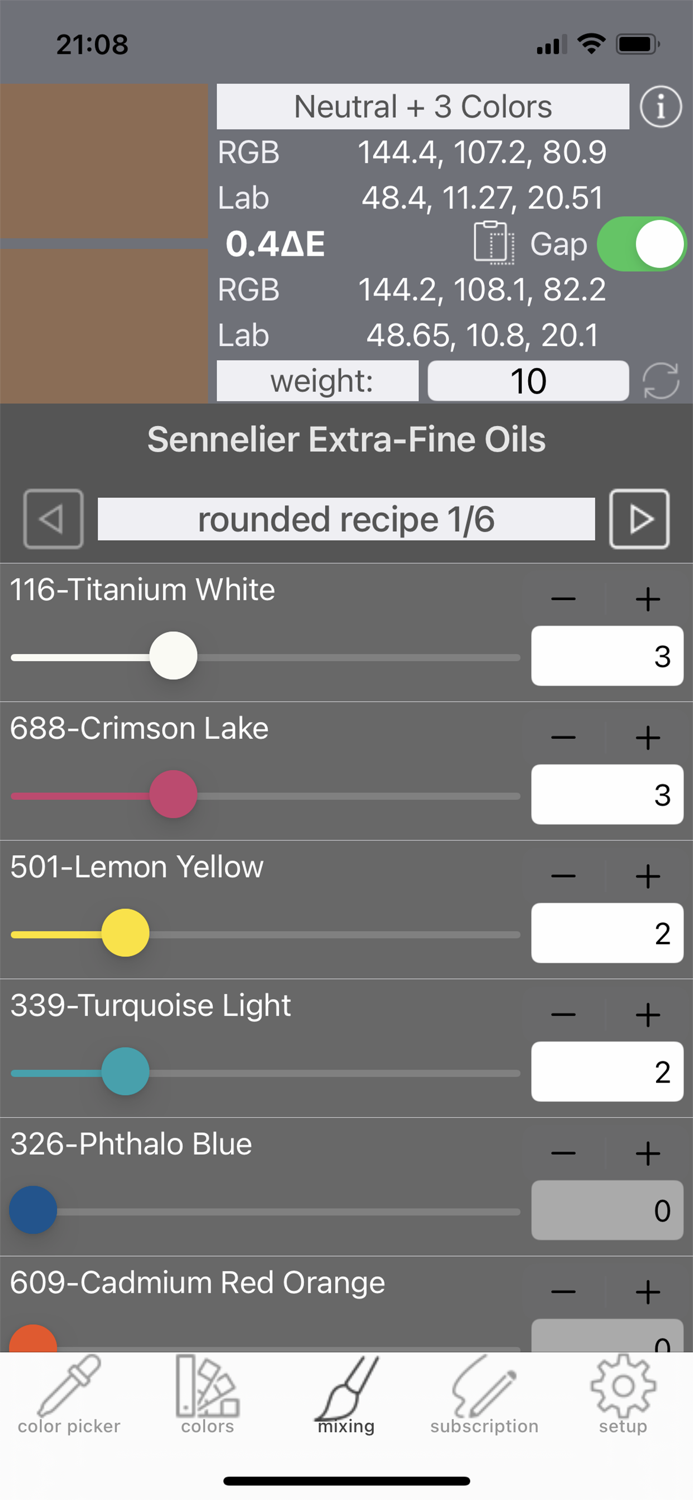This screenshot has height=1500, width=693.
Task: Select the Turquoise Light amount field
Action: [x=607, y=1071]
